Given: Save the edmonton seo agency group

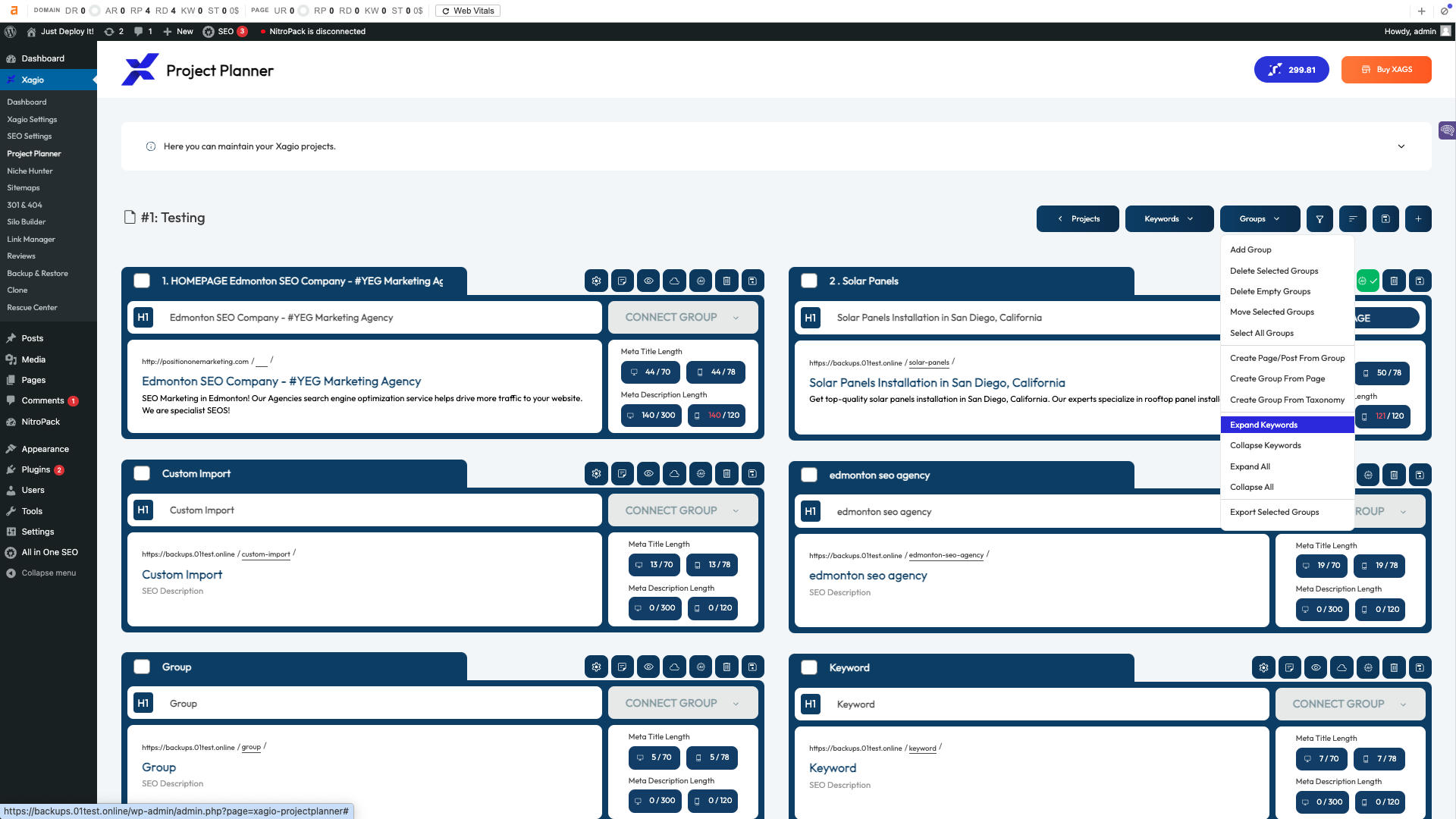Looking at the screenshot, I should tap(1420, 475).
